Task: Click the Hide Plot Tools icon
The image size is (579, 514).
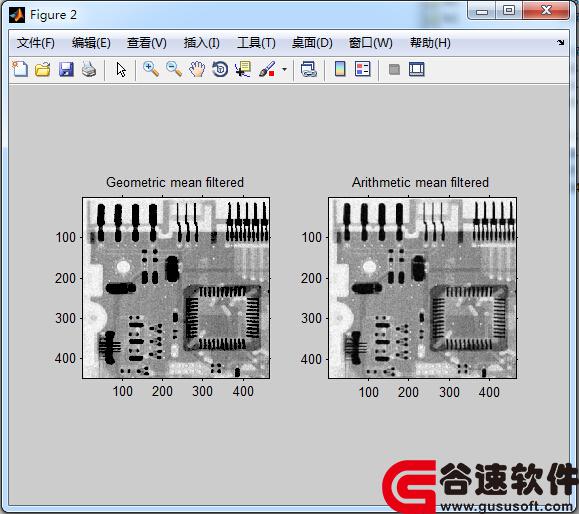Action: [394, 69]
